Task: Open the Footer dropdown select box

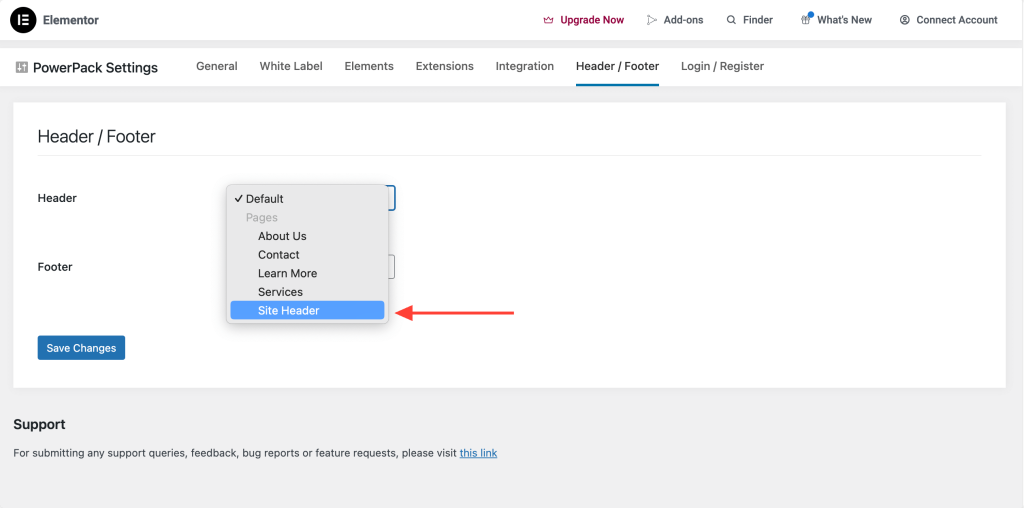Action: [392, 266]
